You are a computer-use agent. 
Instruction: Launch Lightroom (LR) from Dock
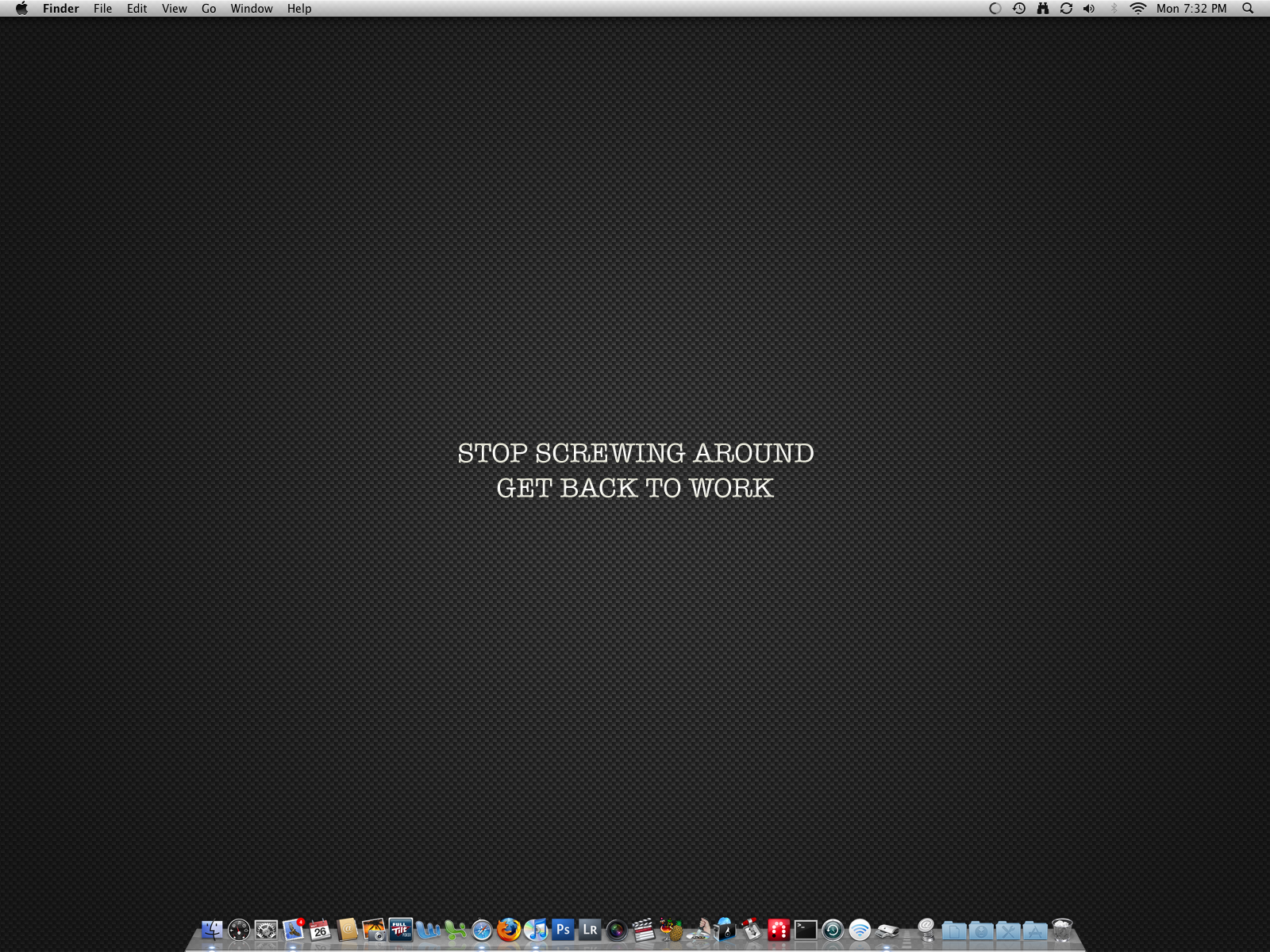coord(590,930)
